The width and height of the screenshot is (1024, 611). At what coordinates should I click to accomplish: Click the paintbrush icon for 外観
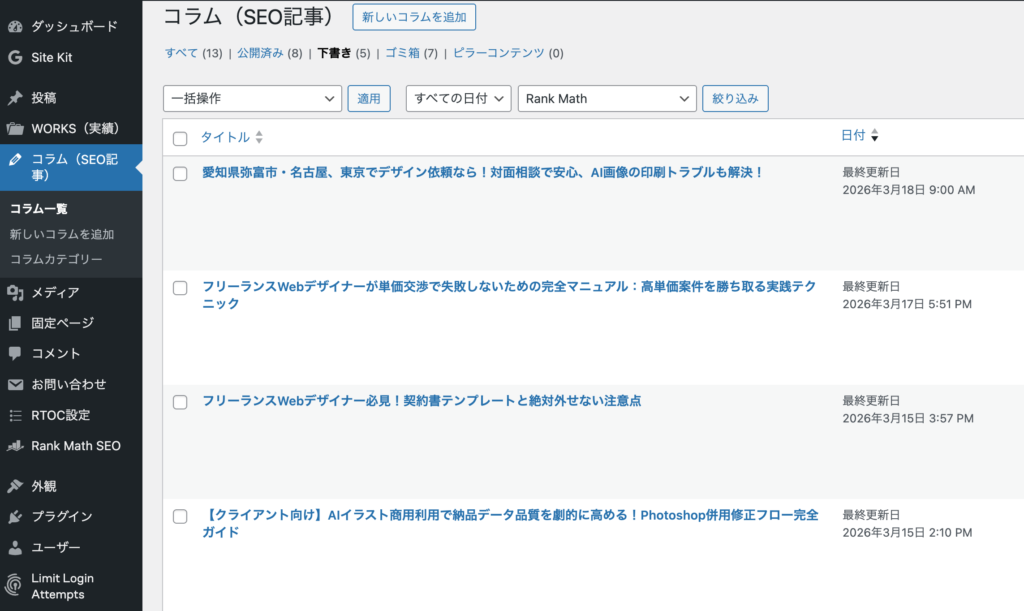[x=15, y=486]
